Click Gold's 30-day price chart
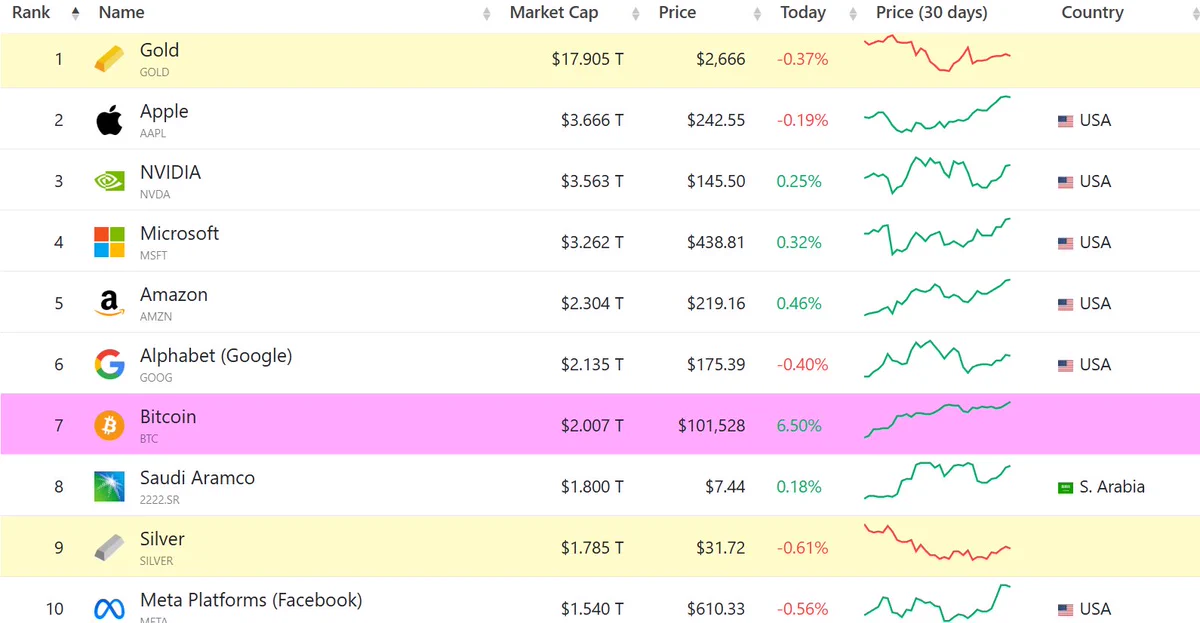 (938, 53)
